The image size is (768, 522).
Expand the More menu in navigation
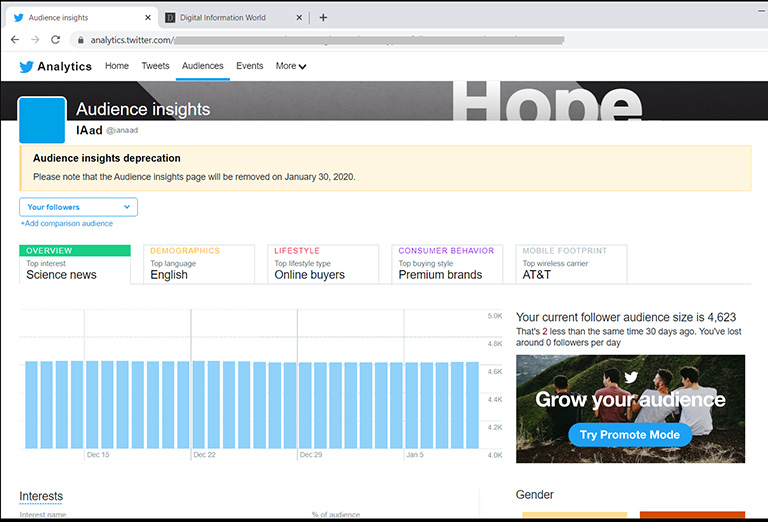(290, 66)
